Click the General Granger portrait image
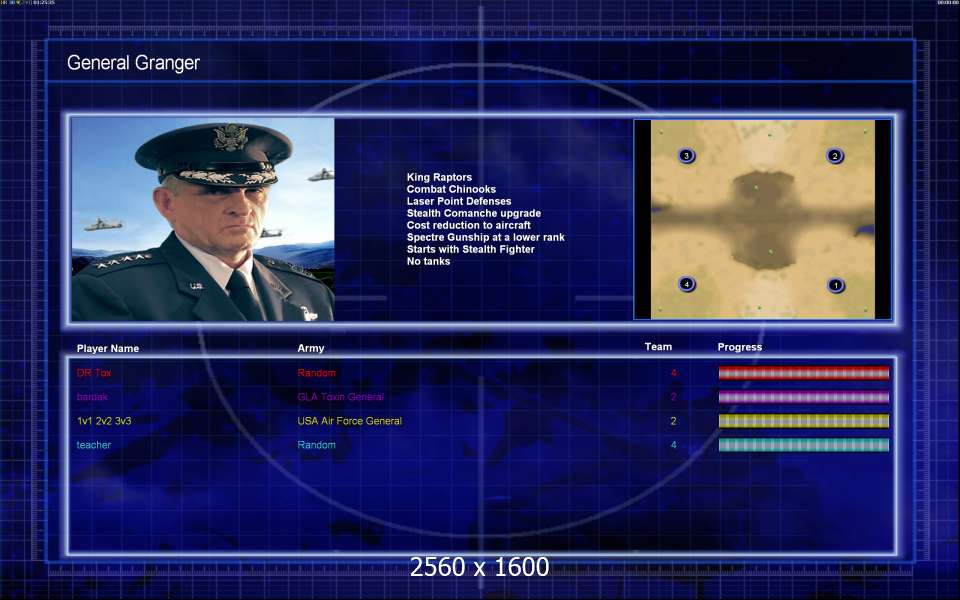The width and height of the screenshot is (960, 600). coord(203,219)
